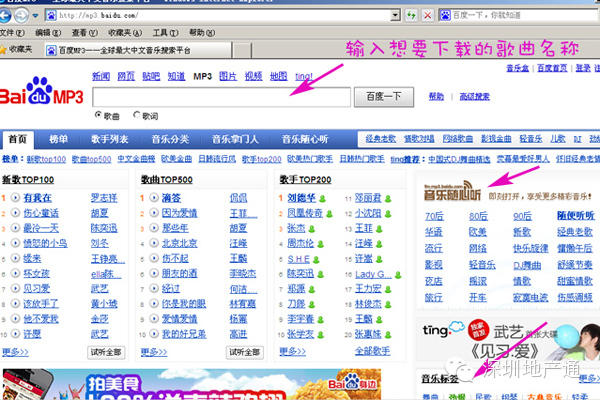Play song 滴答 via its play icon

[154, 198]
